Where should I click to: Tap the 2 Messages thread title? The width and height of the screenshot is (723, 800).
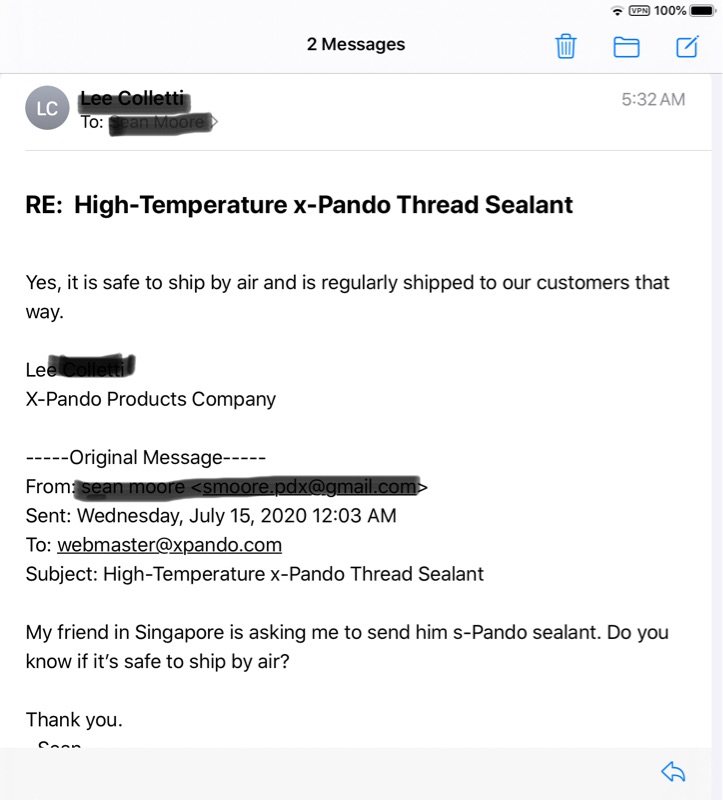point(355,45)
